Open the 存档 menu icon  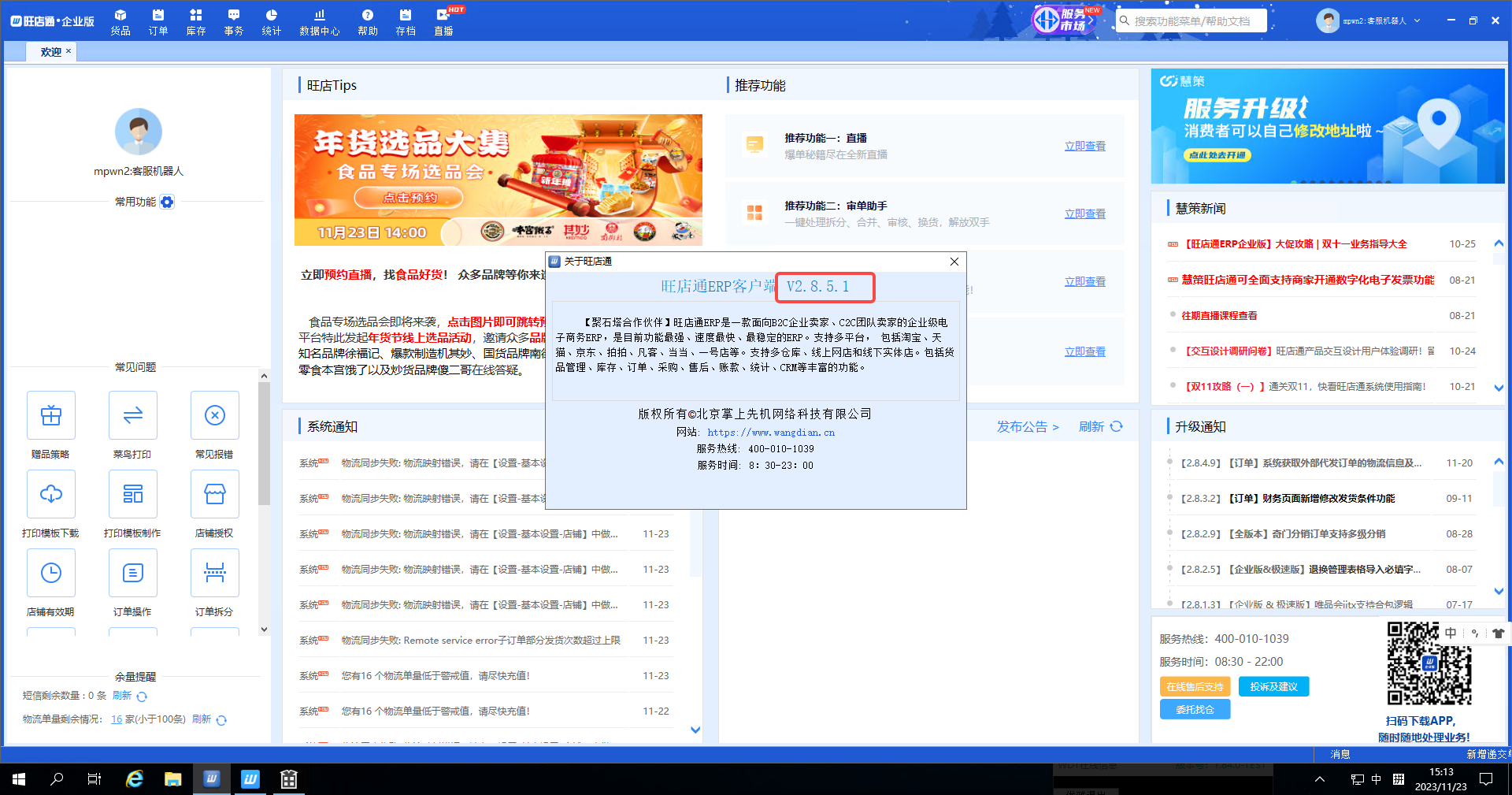click(x=406, y=21)
